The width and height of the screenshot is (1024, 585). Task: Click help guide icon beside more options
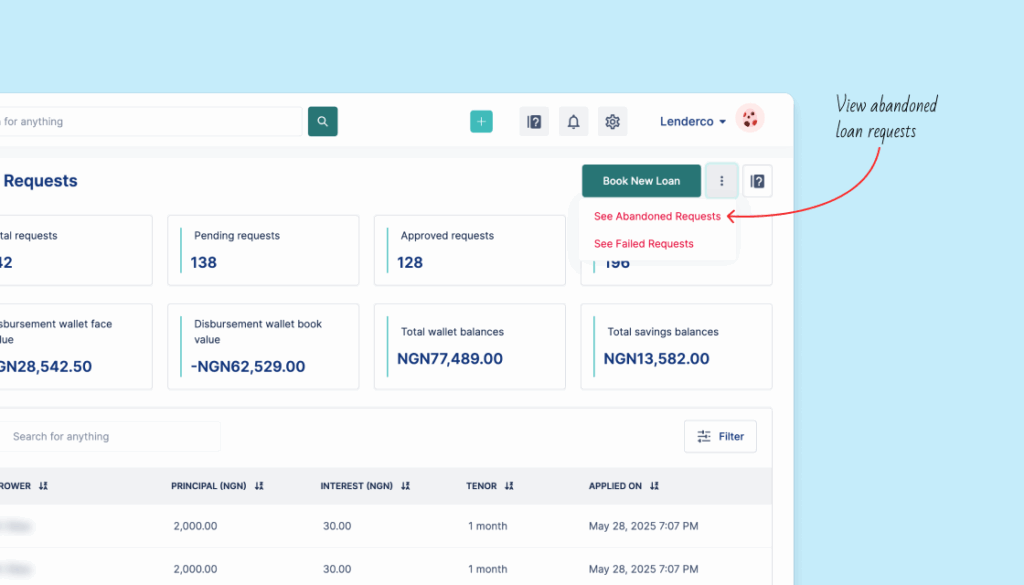click(x=757, y=181)
